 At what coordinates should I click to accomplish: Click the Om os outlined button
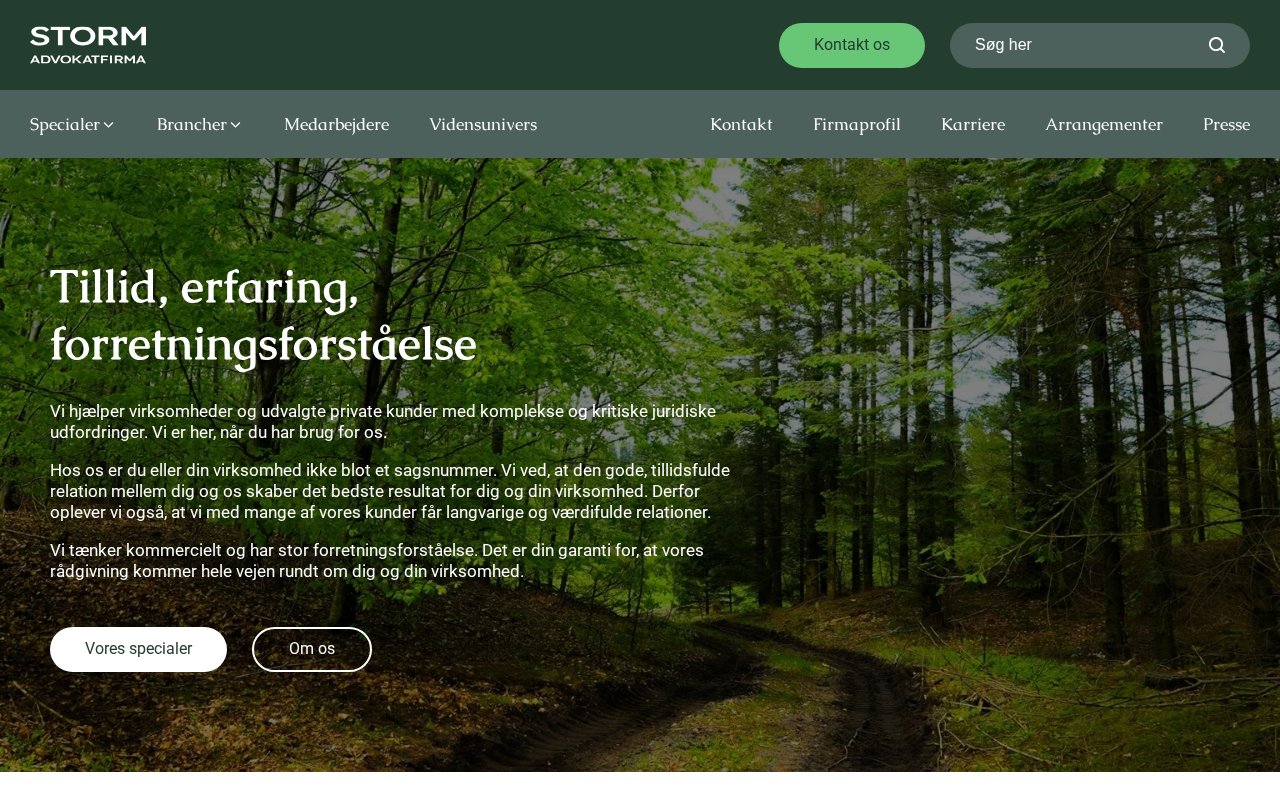tap(312, 649)
